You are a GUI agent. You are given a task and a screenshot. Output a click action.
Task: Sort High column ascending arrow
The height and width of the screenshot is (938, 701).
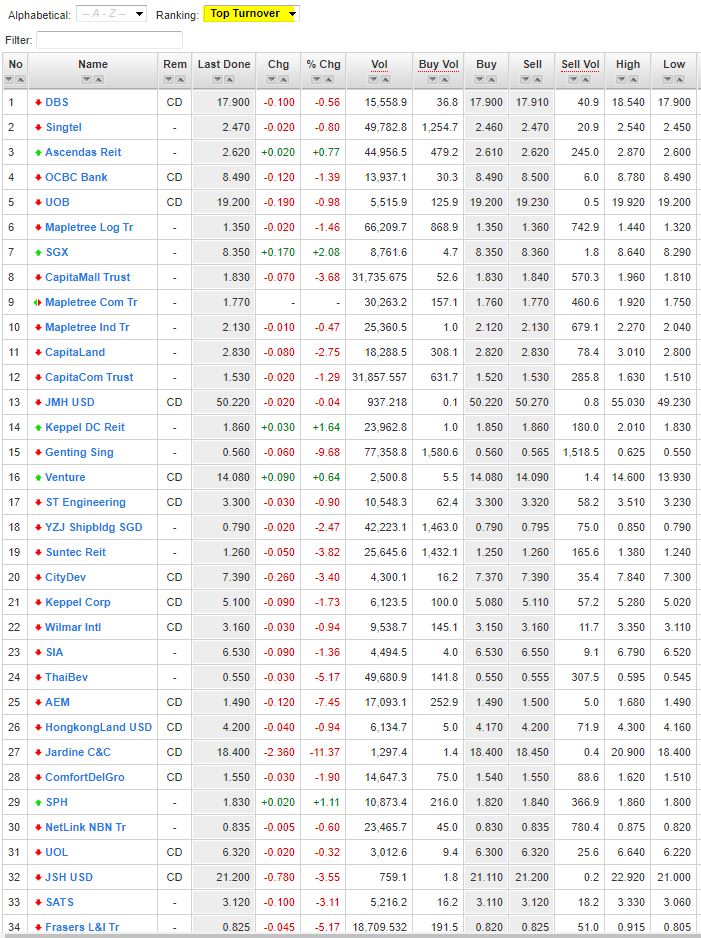pyautogui.click(x=634, y=80)
